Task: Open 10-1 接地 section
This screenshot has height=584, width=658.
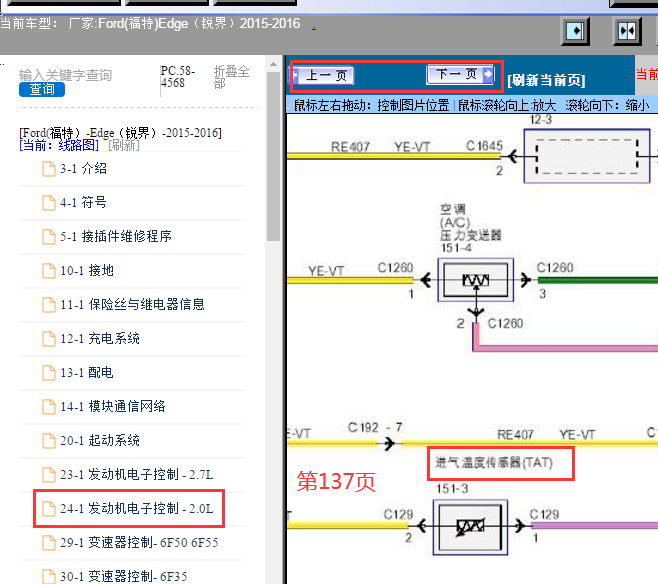Action: pyautogui.click(x=87, y=271)
